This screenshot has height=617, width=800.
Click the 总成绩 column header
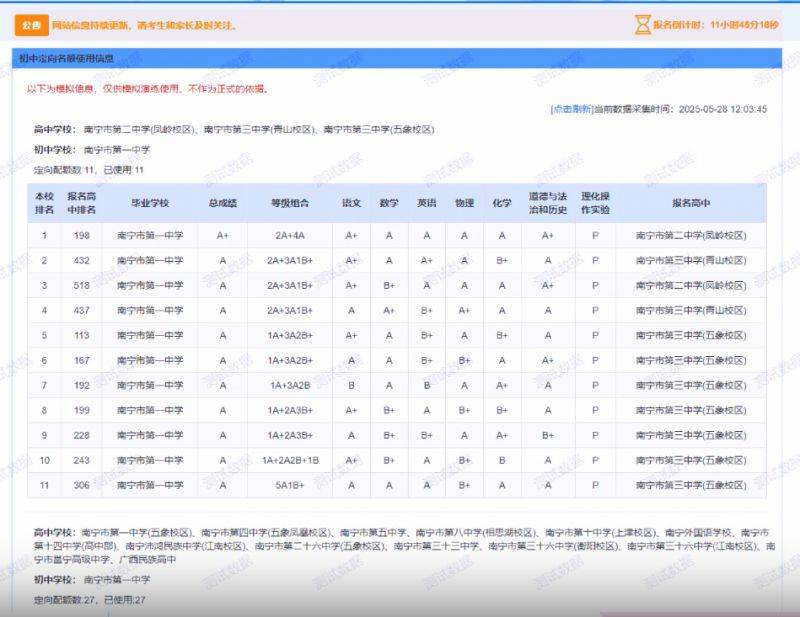click(222, 203)
